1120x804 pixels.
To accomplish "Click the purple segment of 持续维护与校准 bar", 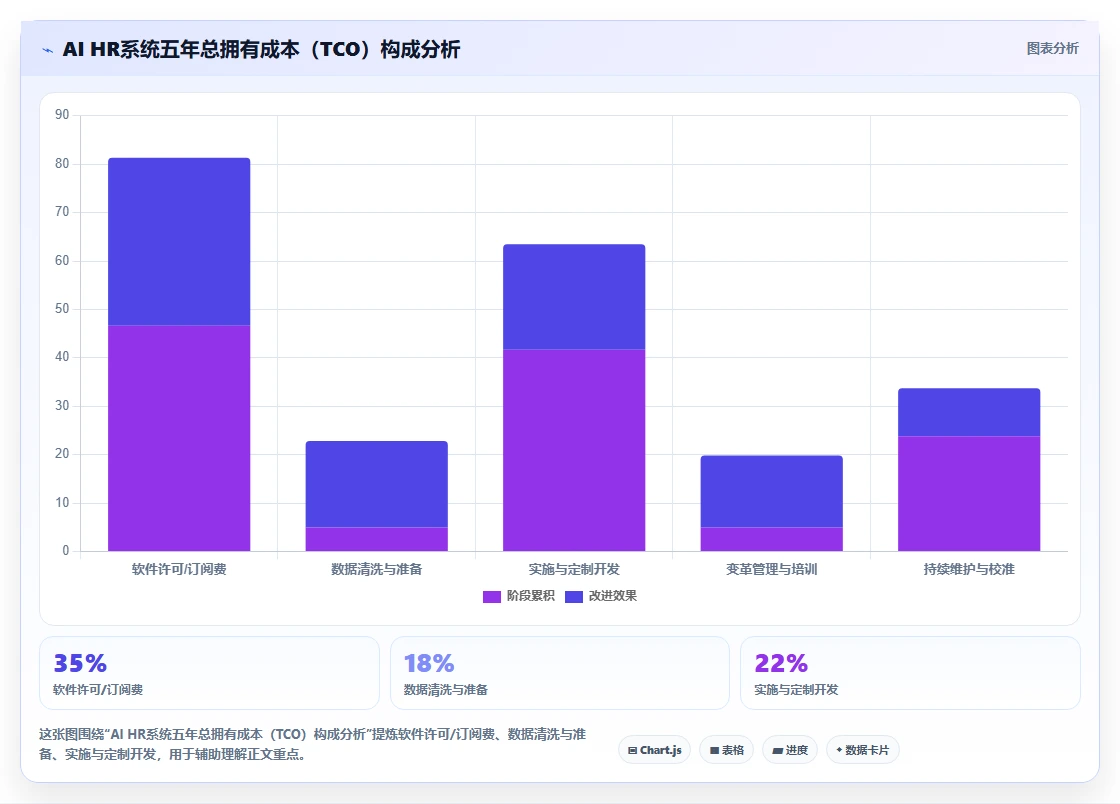I will tap(969, 493).
